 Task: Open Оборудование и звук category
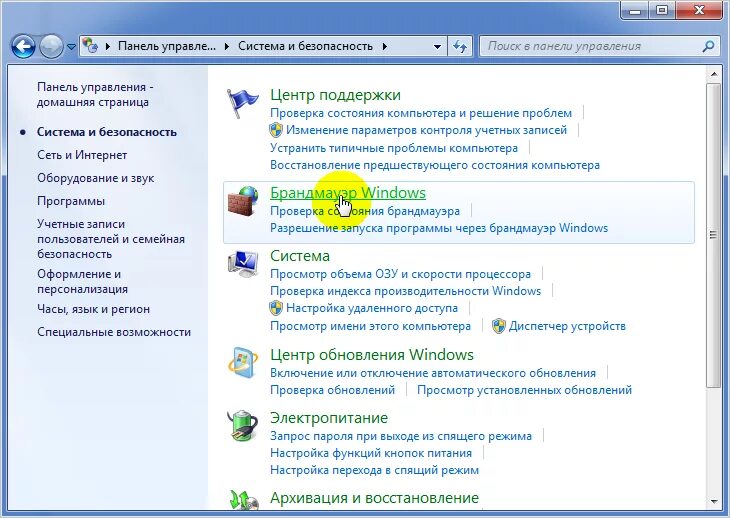point(95,178)
